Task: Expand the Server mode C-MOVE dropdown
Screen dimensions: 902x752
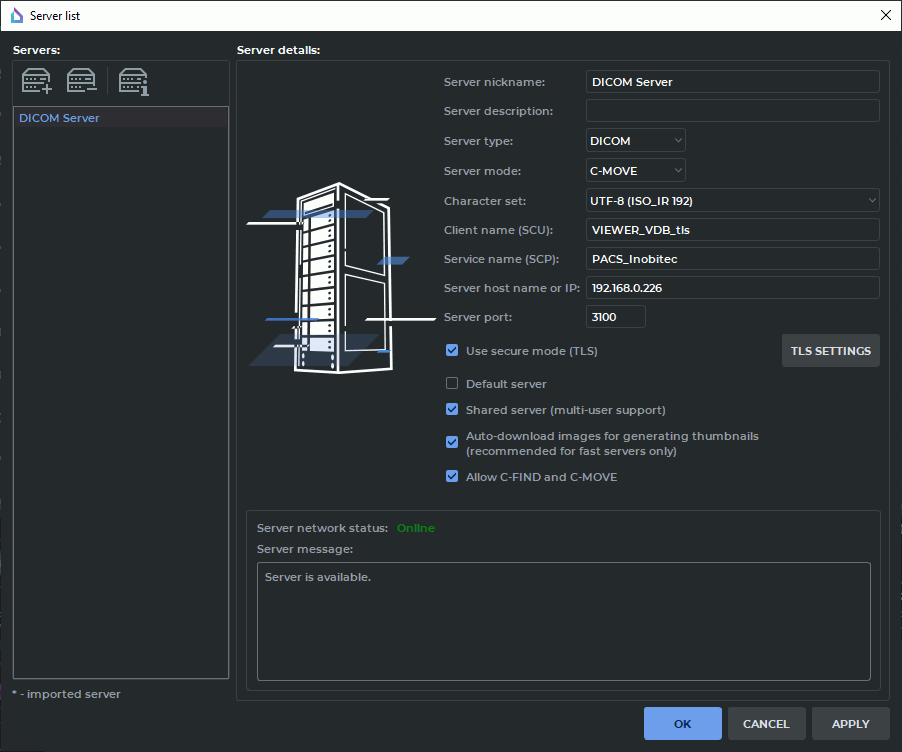Action: [x=636, y=171]
